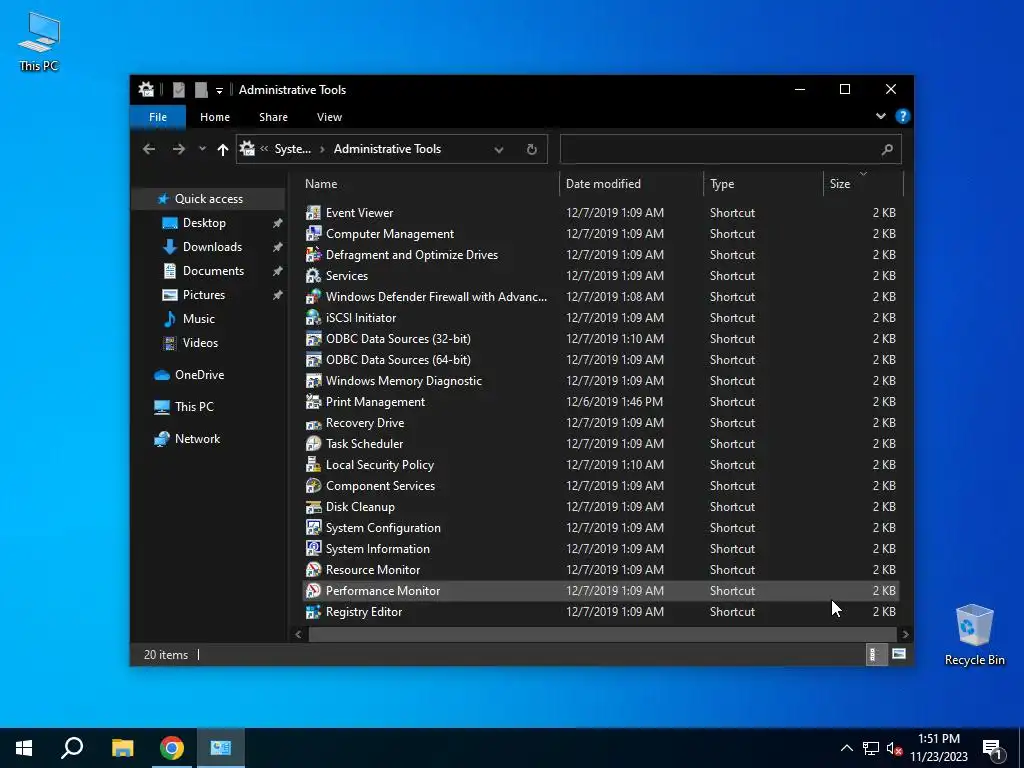Open File Explorer from the taskbar

point(122,748)
